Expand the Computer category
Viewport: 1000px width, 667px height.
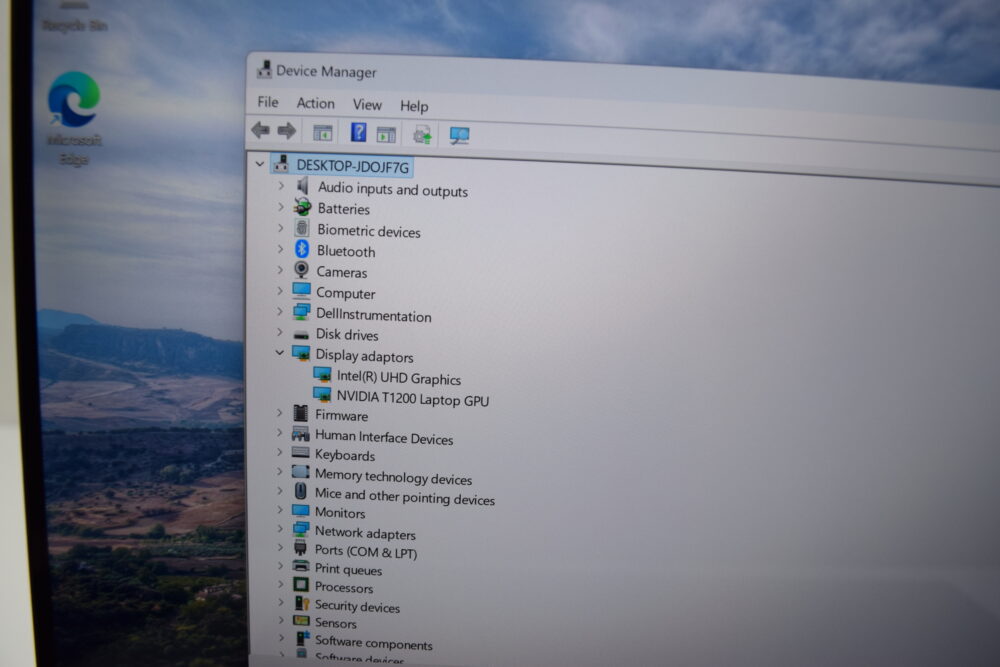pos(280,290)
